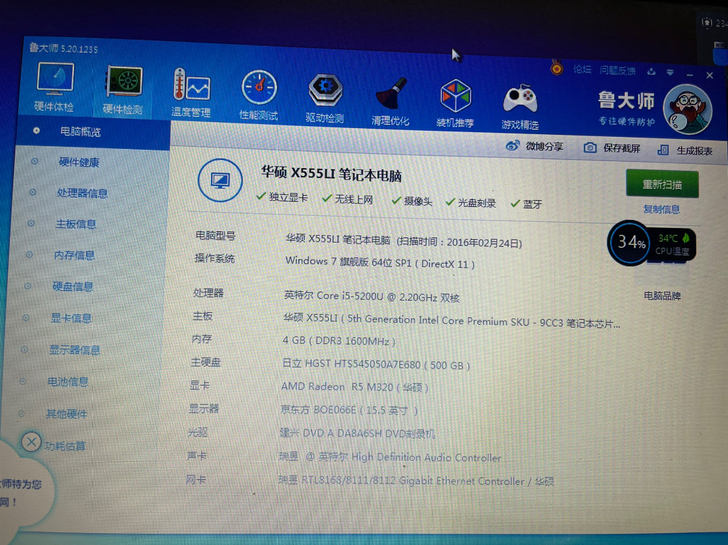Click 复制信息 copy info link
Image resolution: width=728 pixels, height=545 pixels.
(661, 209)
